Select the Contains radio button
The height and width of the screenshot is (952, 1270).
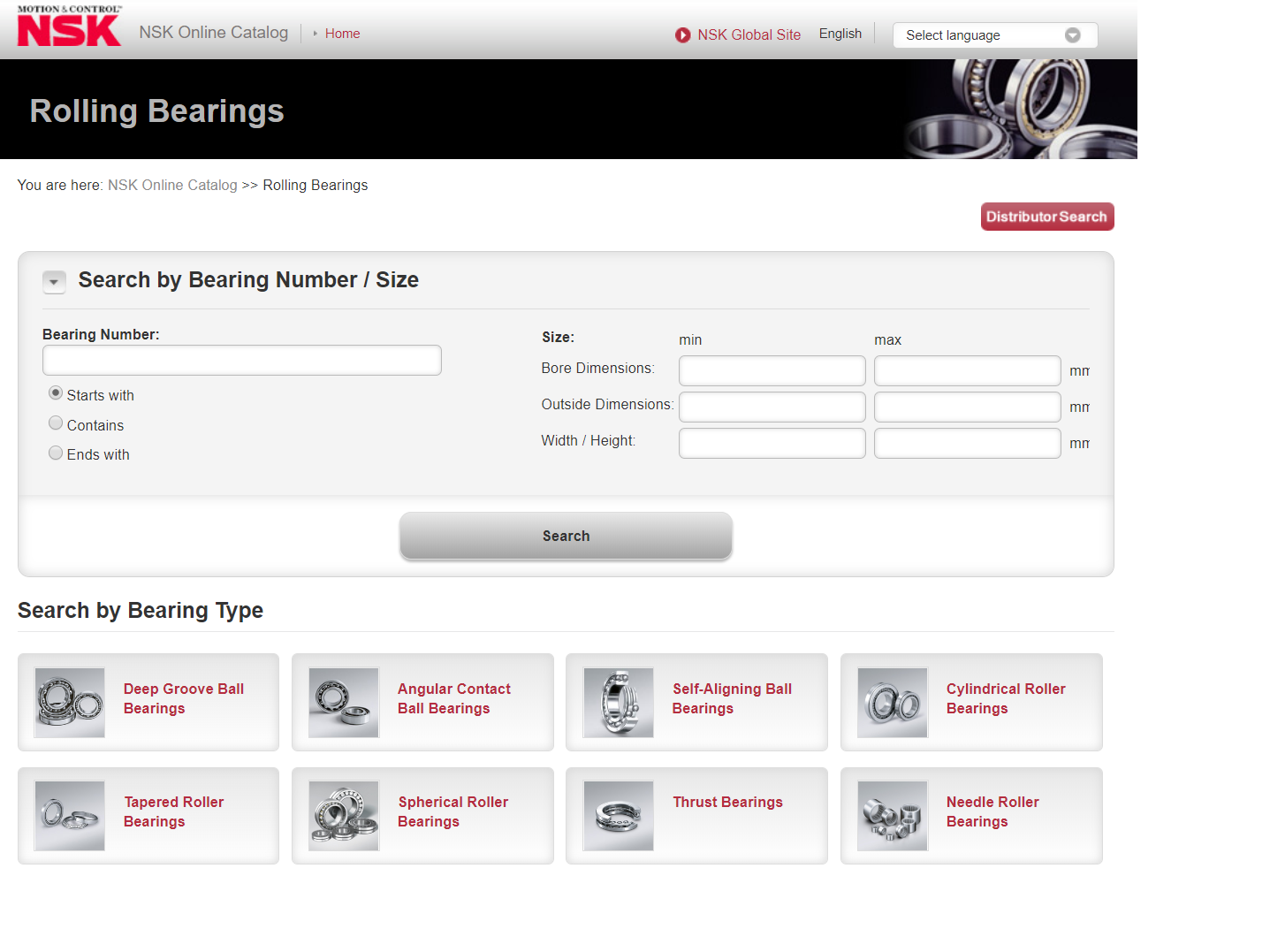(56, 423)
